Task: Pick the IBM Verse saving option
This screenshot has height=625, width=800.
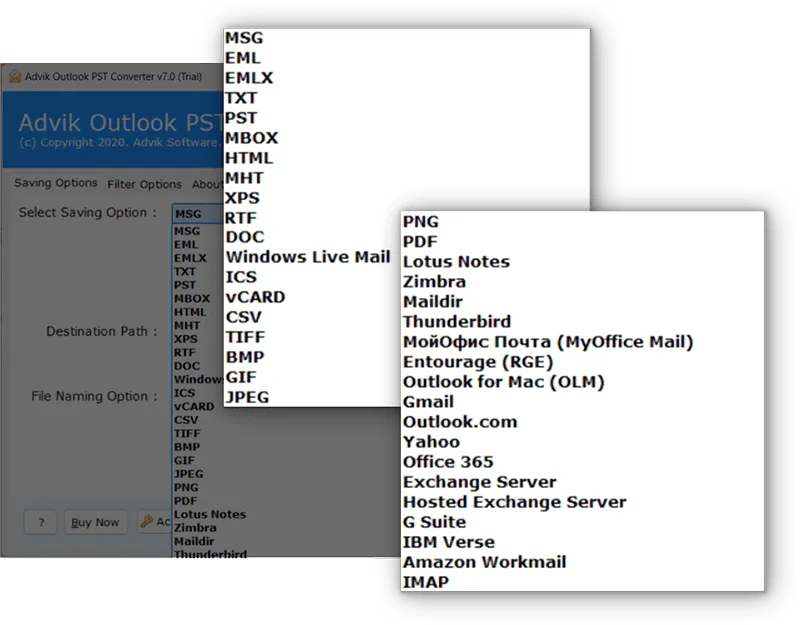Action: 448,542
